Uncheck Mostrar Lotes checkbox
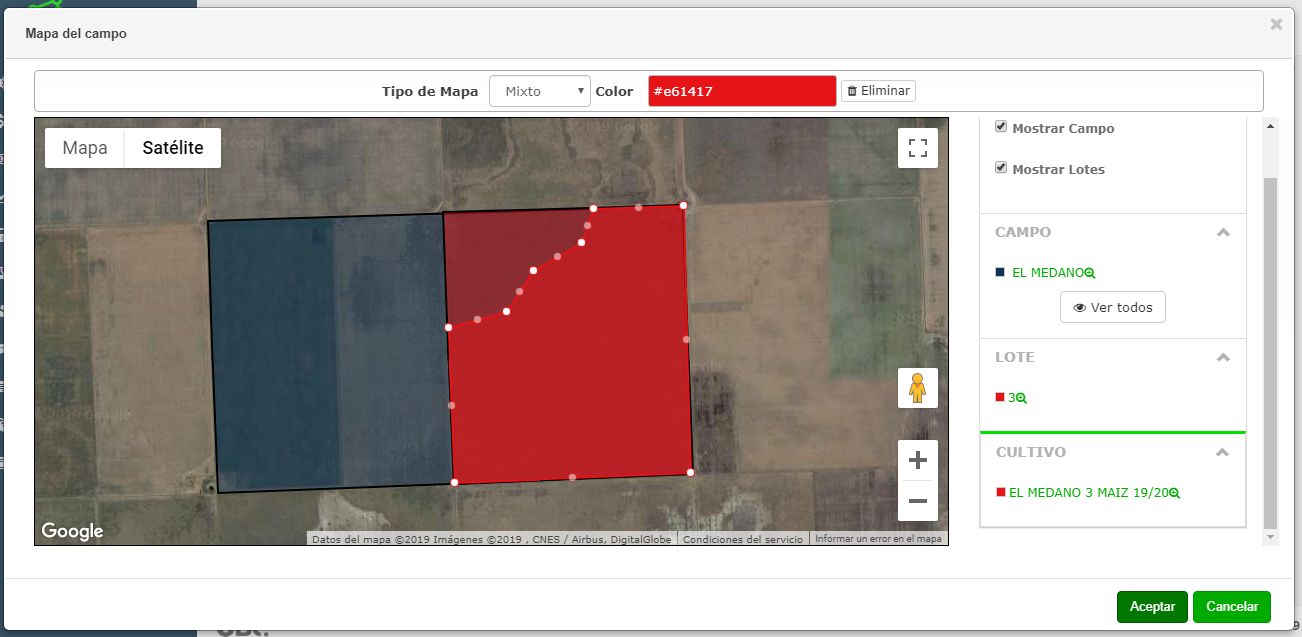Screen dimensions: 1302x637 click(1001, 168)
